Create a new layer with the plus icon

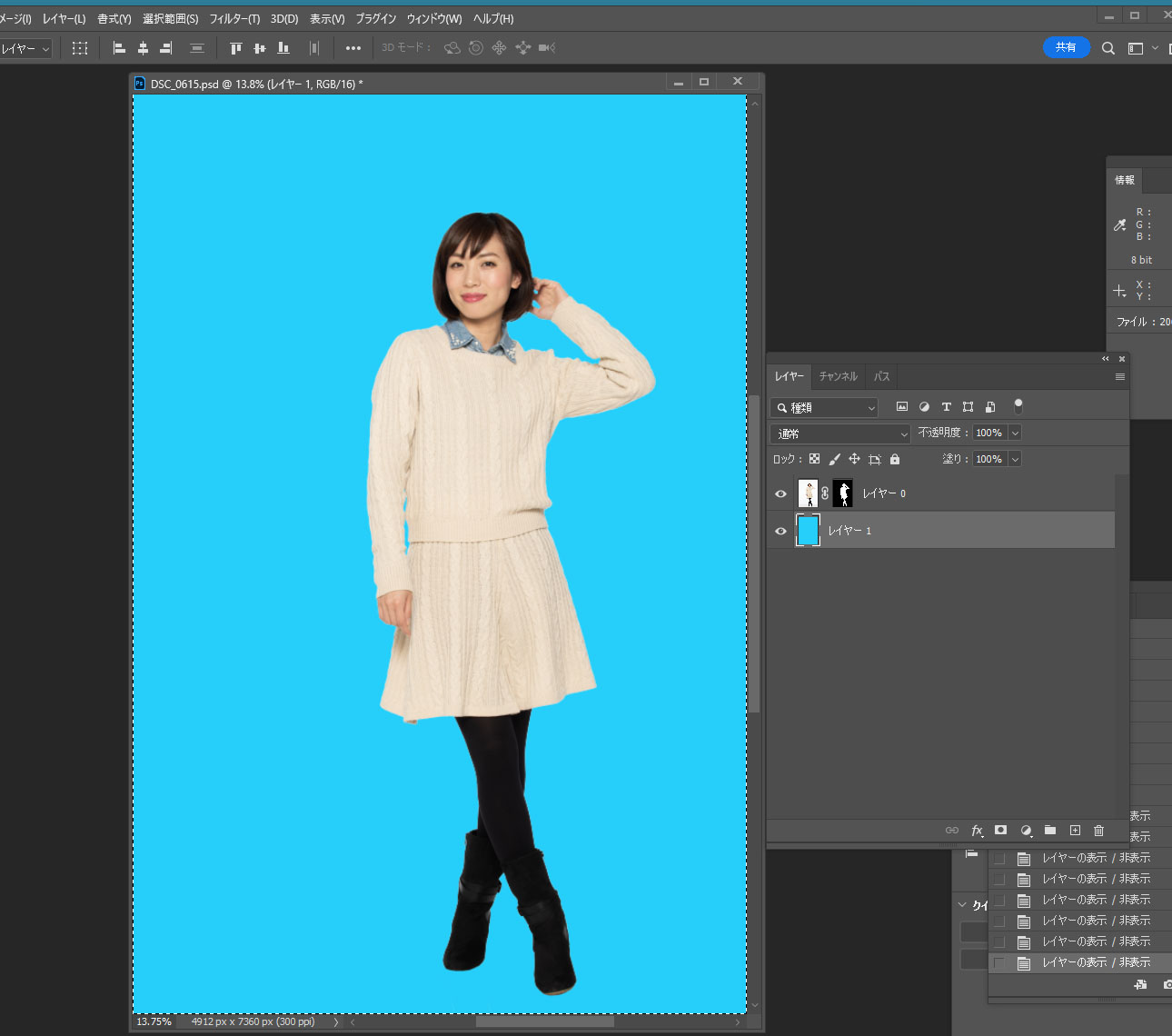(x=1075, y=831)
